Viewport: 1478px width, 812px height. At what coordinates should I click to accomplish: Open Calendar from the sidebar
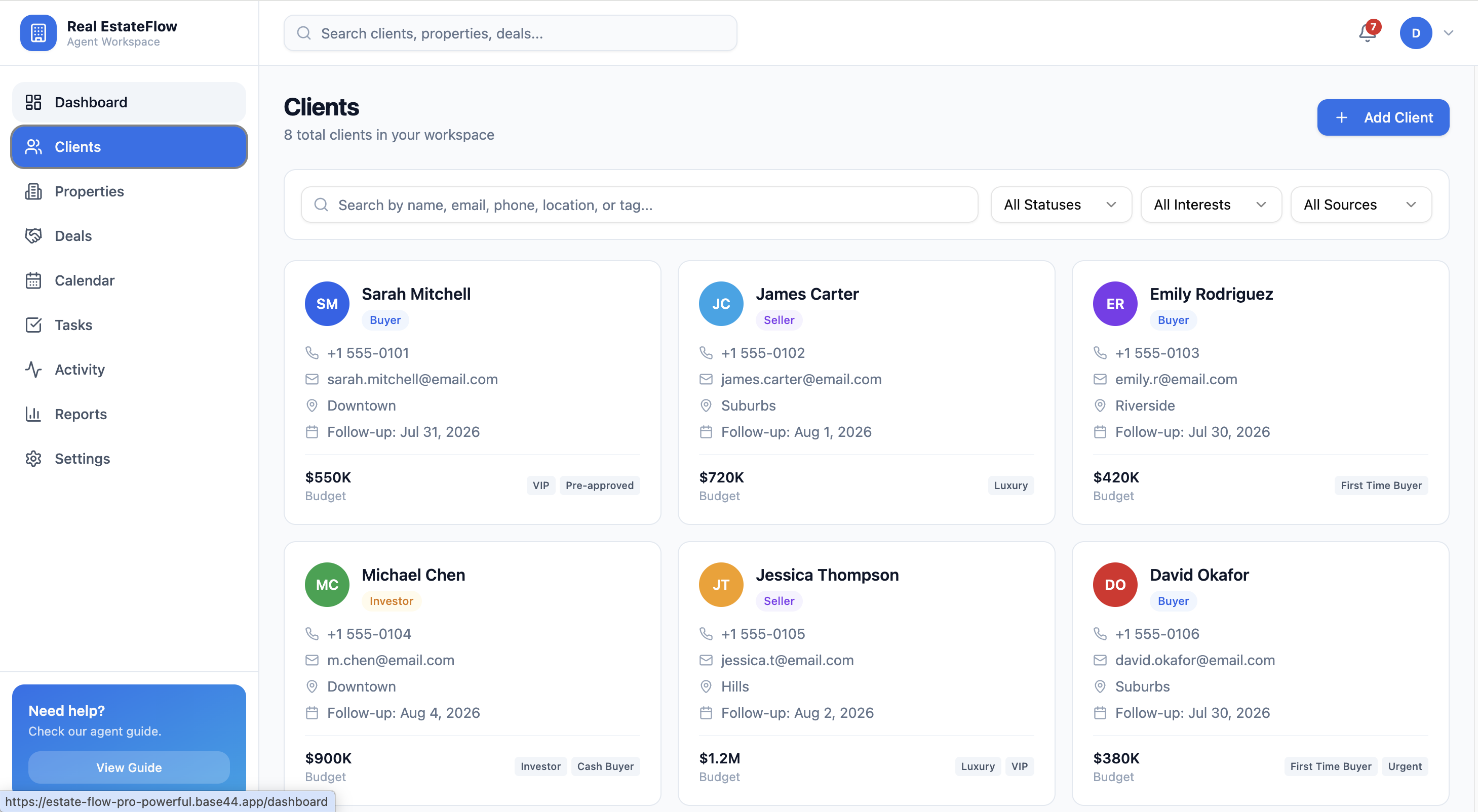coord(129,280)
